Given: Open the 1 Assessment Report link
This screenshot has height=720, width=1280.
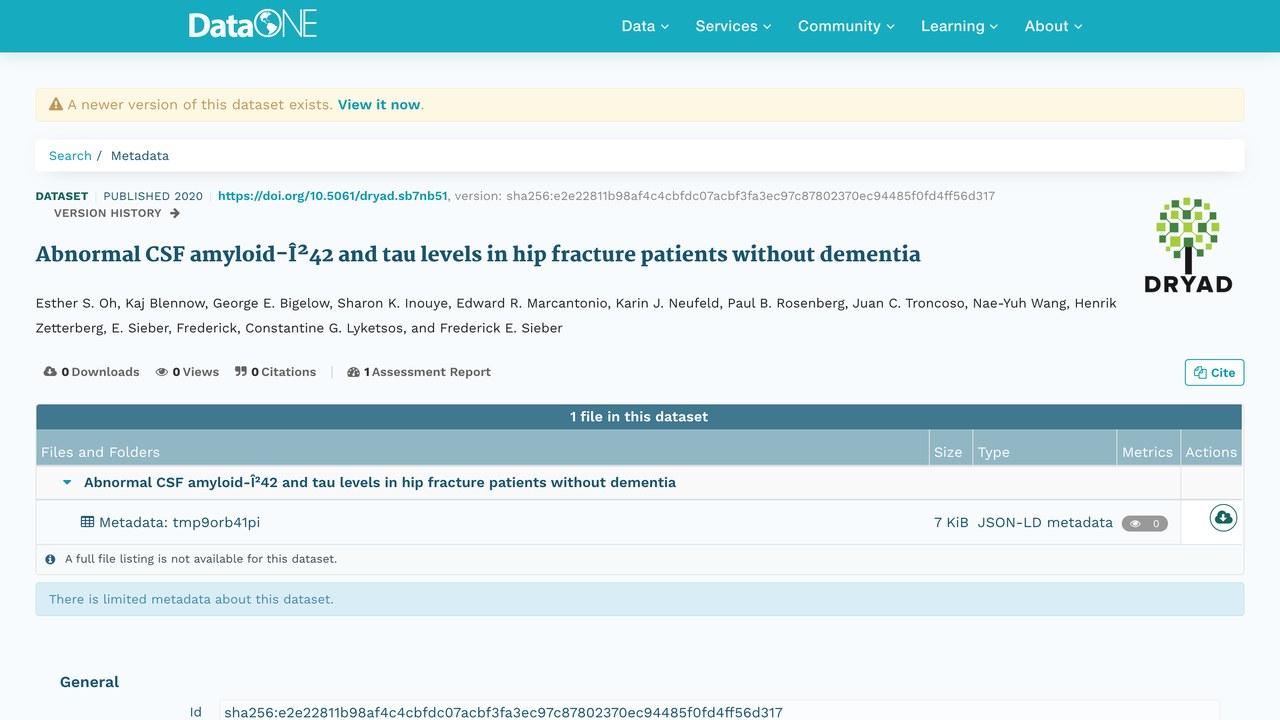Looking at the screenshot, I should pos(419,372).
